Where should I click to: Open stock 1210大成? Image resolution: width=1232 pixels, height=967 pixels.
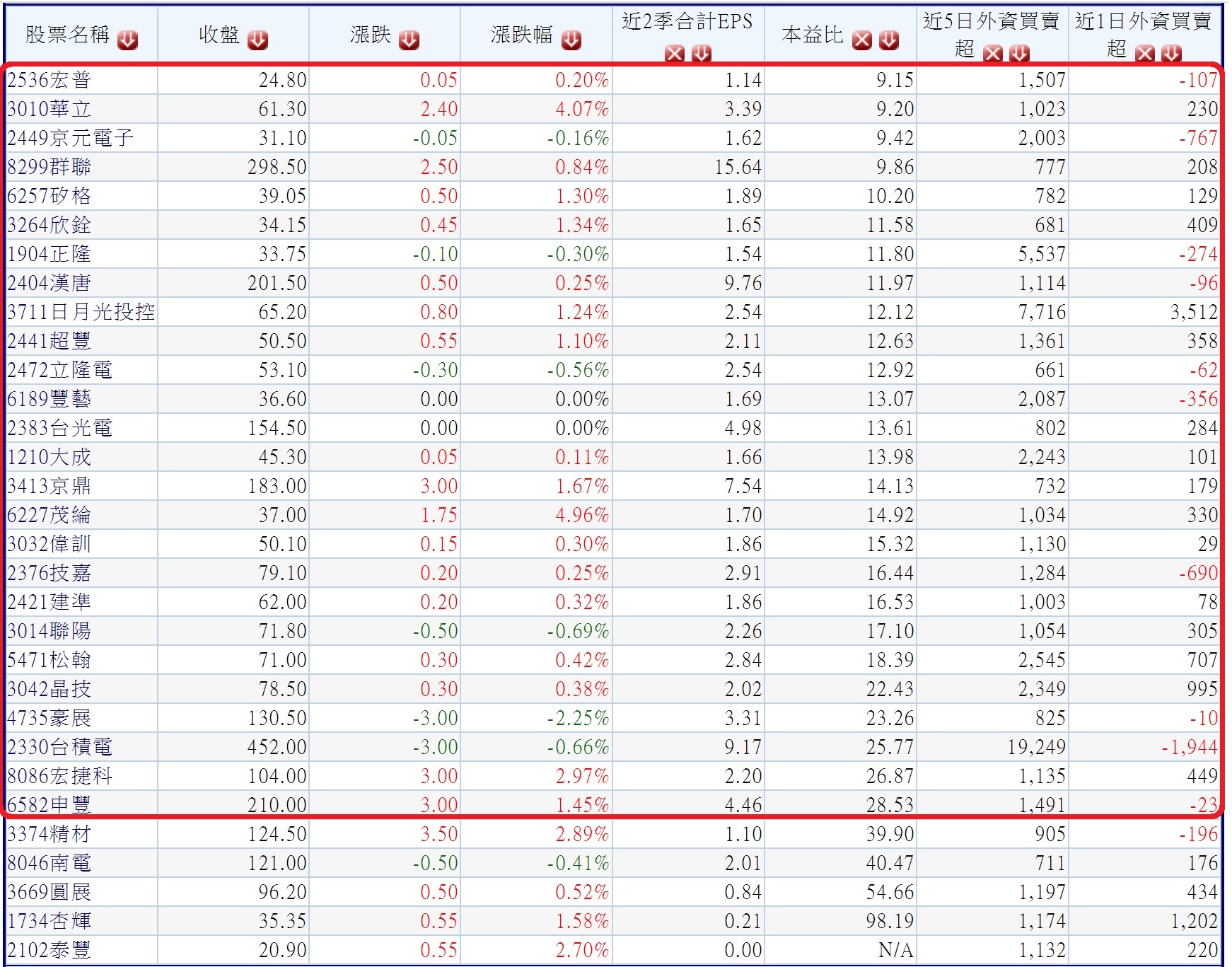tap(50, 457)
